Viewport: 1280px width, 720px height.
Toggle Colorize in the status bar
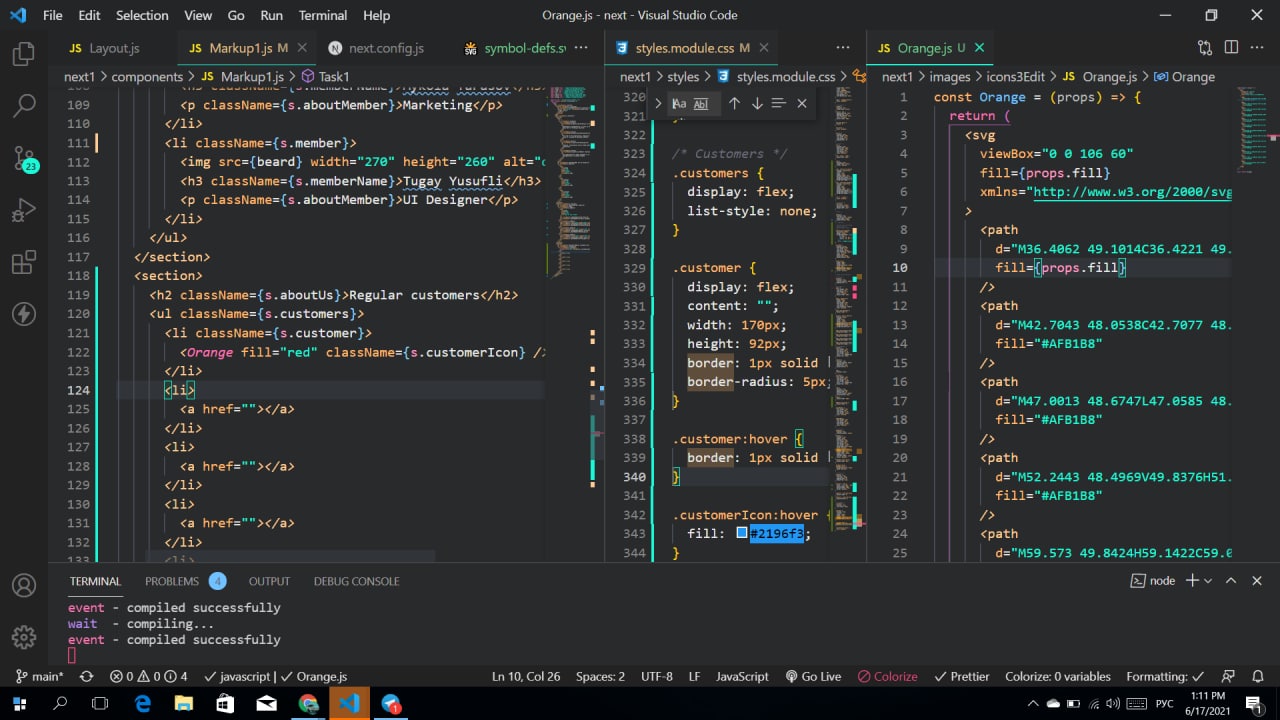887,676
